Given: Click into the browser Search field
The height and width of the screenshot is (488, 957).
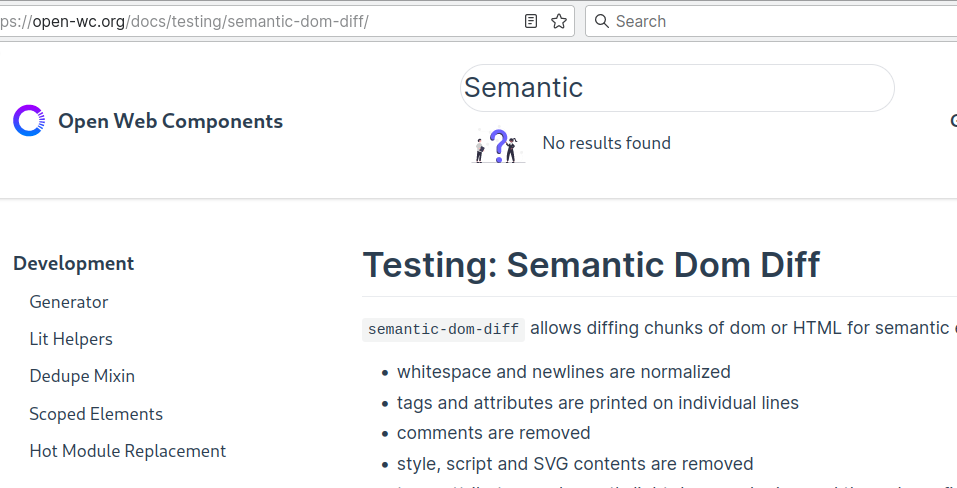Looking at the screenshot, I should coord(770,21).
